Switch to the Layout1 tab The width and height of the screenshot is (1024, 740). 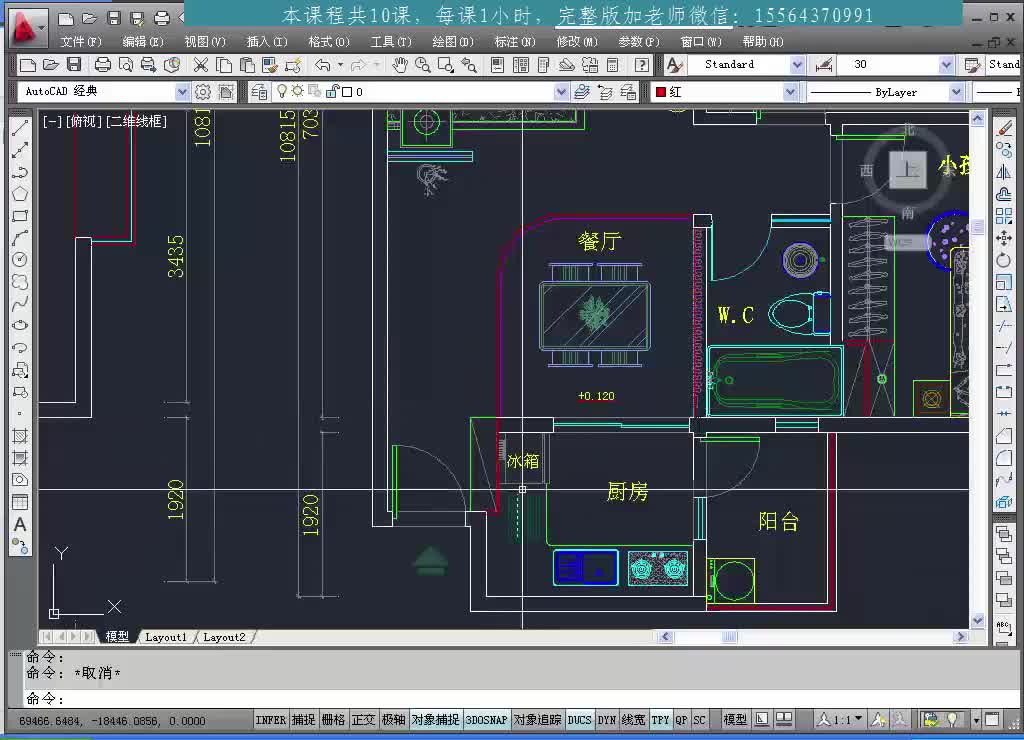click(166, 637)
